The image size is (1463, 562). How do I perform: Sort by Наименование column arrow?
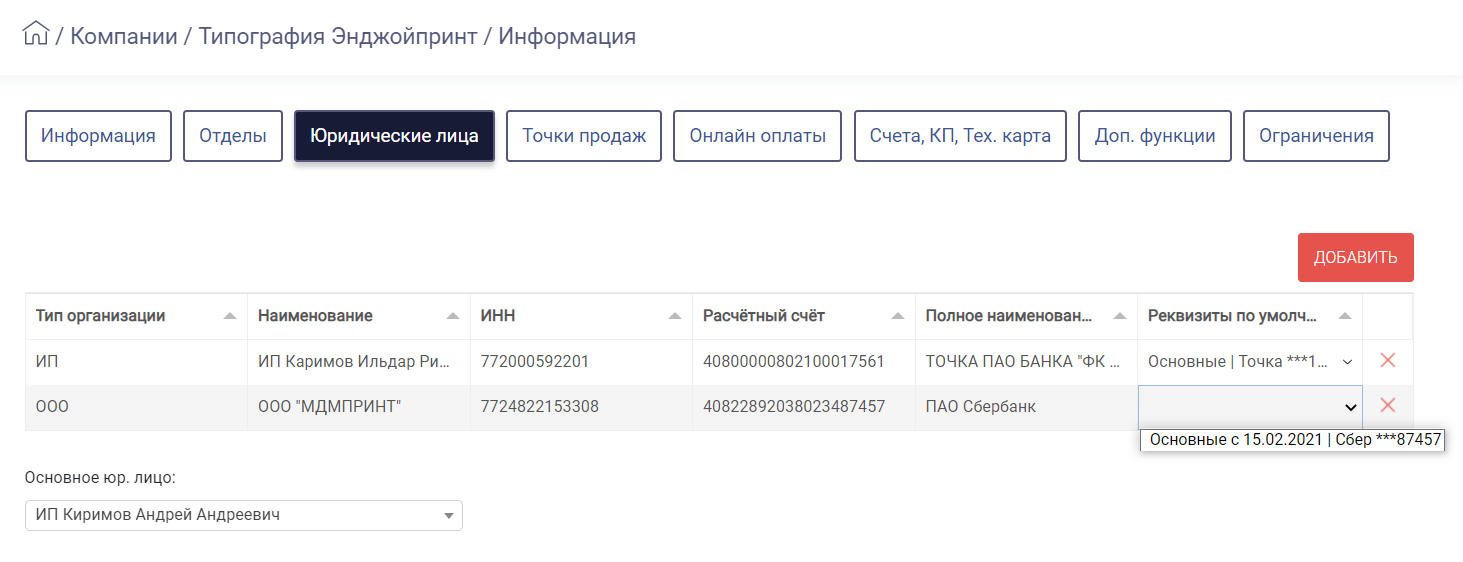pyautogui.click(x=452, y=316)
